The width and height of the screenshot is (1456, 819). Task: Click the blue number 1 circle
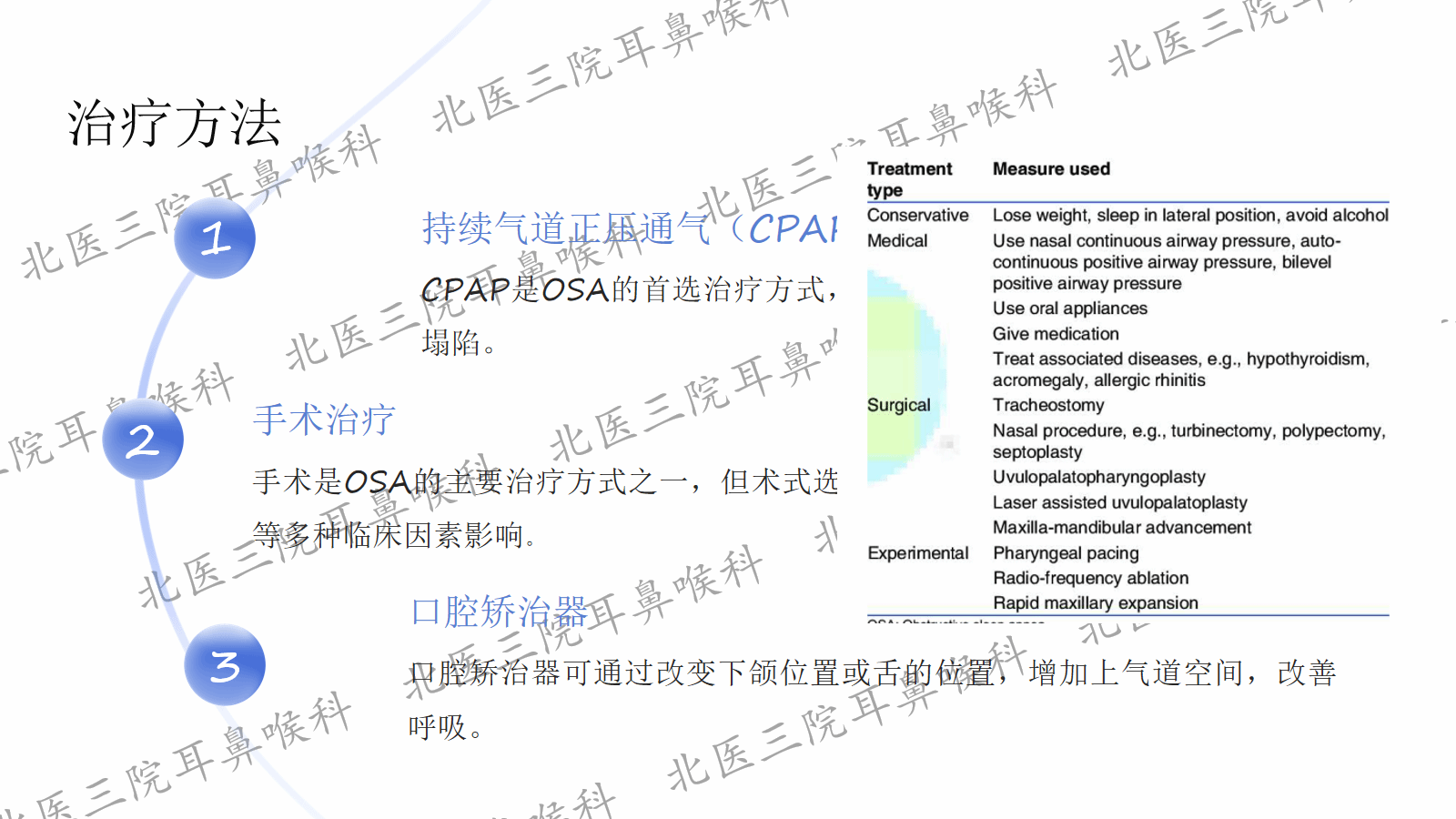215,238
